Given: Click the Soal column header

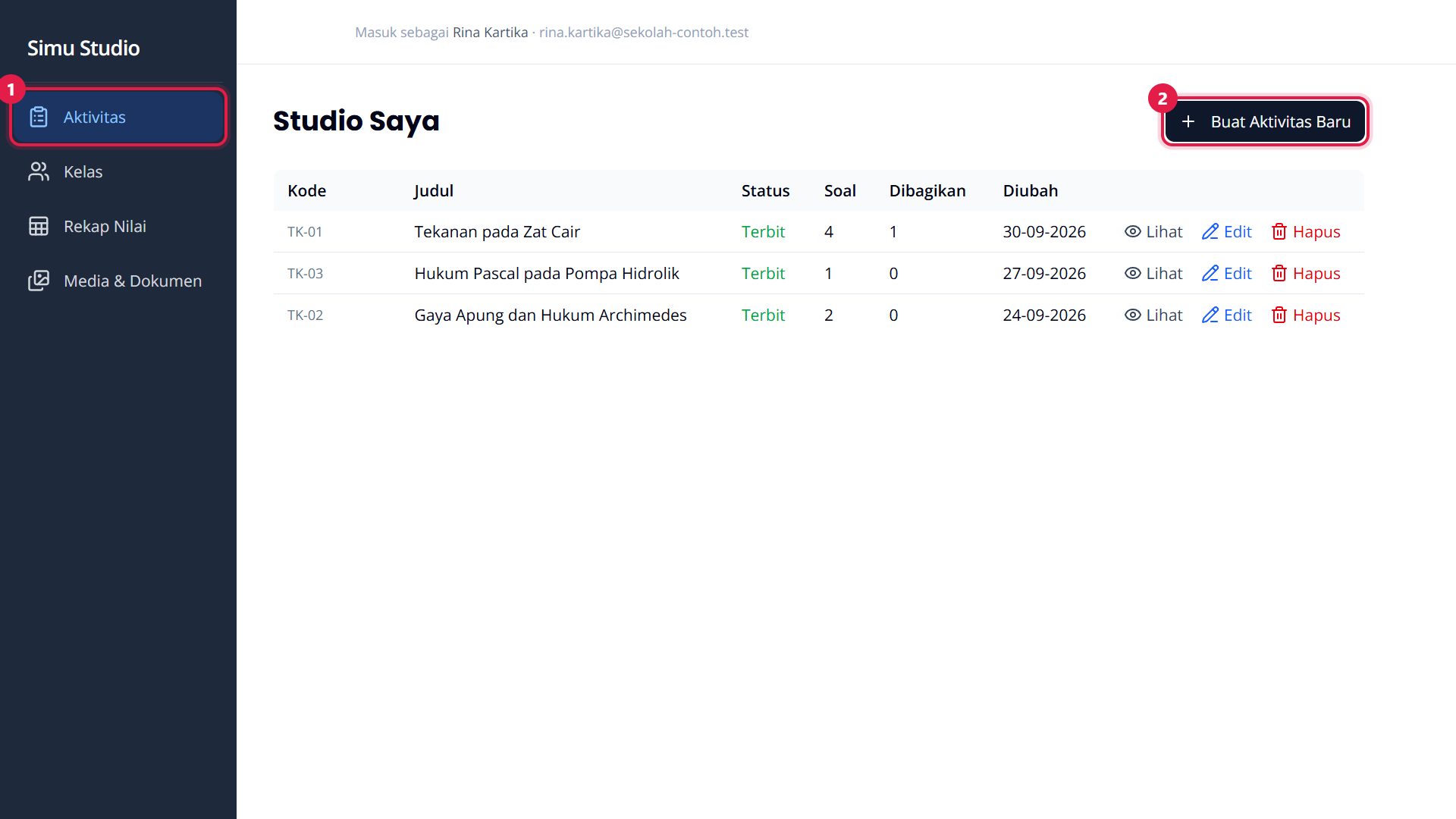Looking at the screenshot, I should (839, 190).
